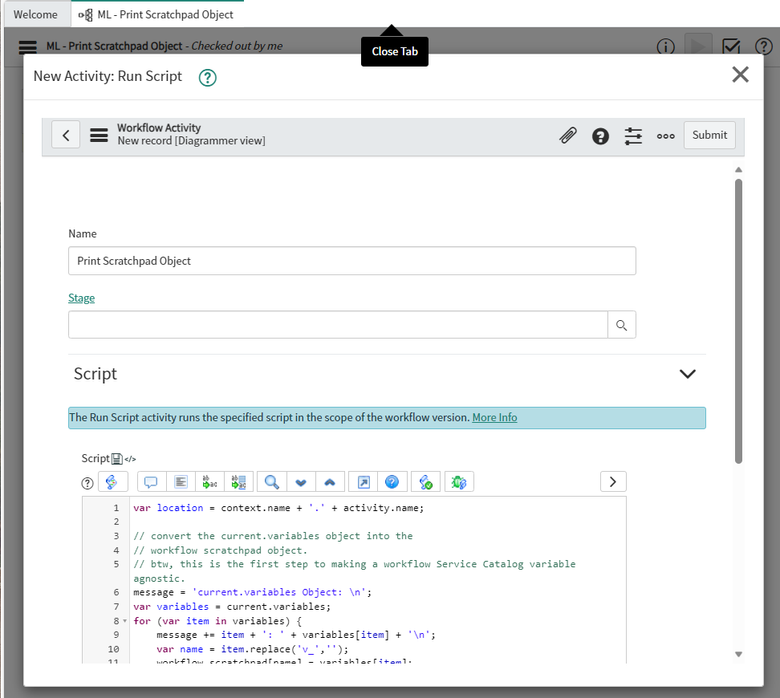
Task: Click the workflow play button
Action: tap(698, 46)
